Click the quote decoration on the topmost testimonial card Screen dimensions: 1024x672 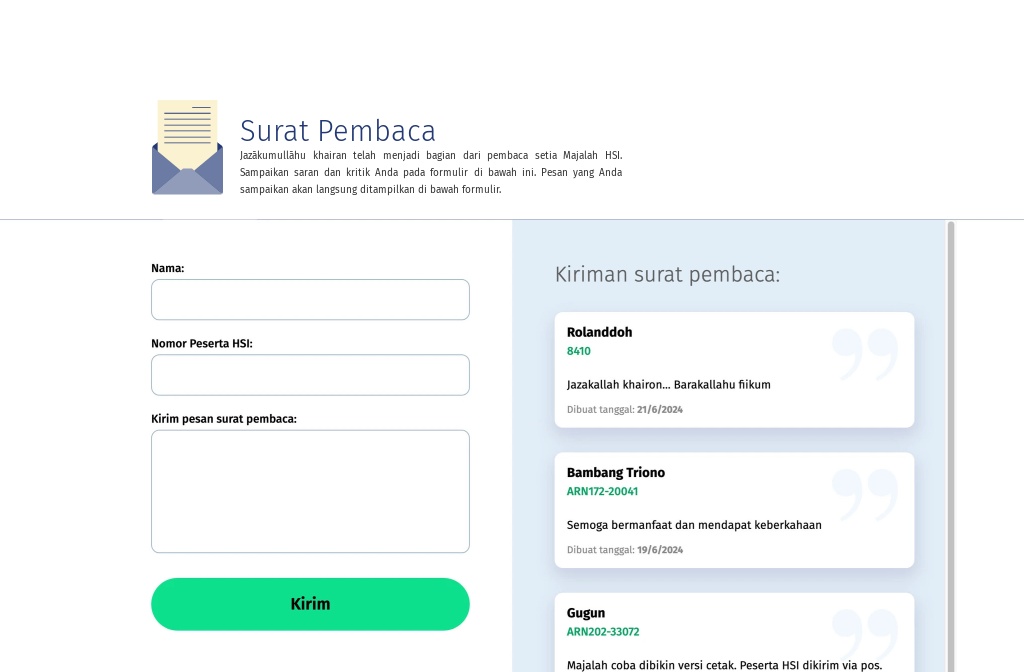[864, 354]
